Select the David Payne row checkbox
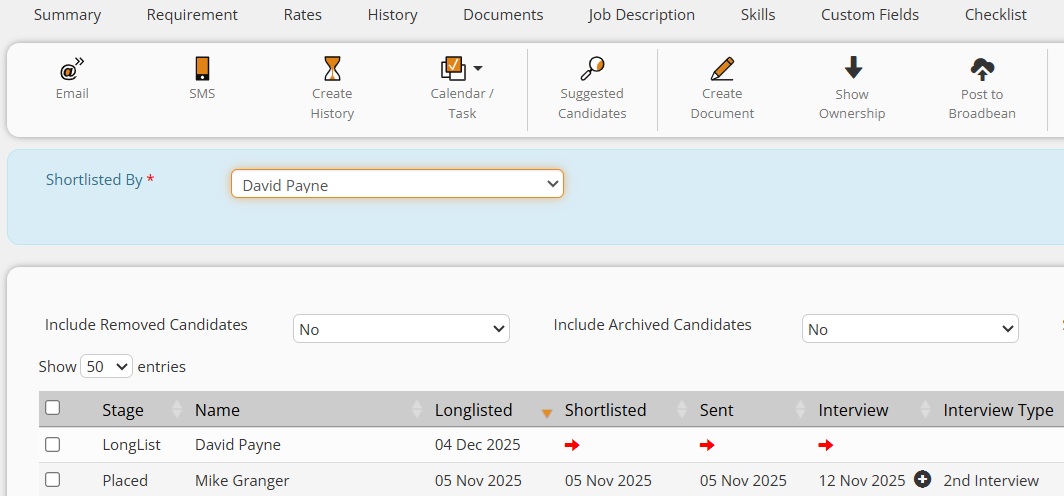Image resolution: width=1064 pixels, height=496 pixels. (x=53, y=445)
